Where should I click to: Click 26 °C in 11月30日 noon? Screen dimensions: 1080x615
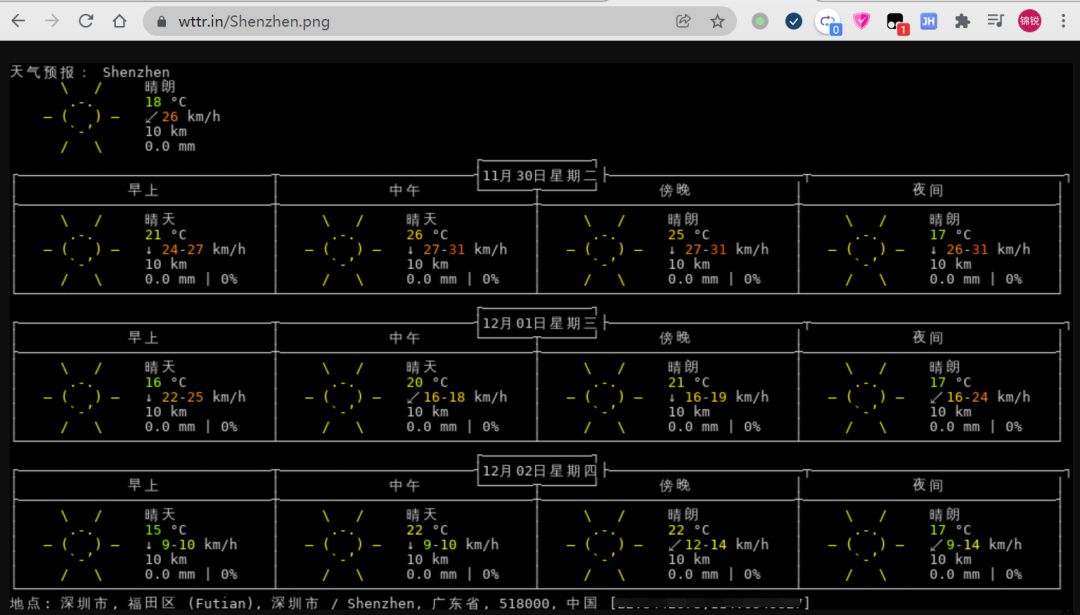427,235
